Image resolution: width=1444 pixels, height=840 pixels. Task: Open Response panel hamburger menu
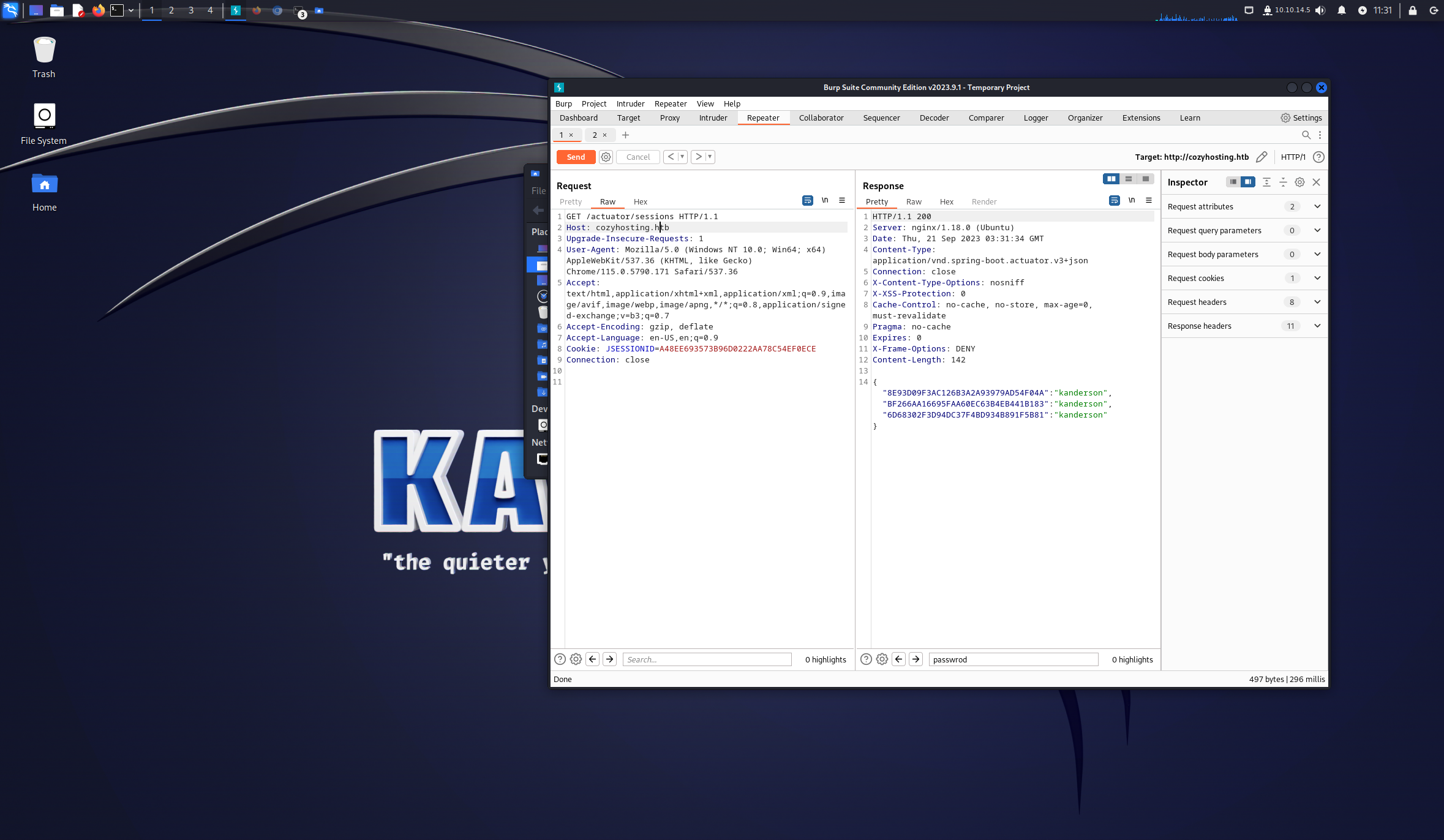coord(1149,200)
